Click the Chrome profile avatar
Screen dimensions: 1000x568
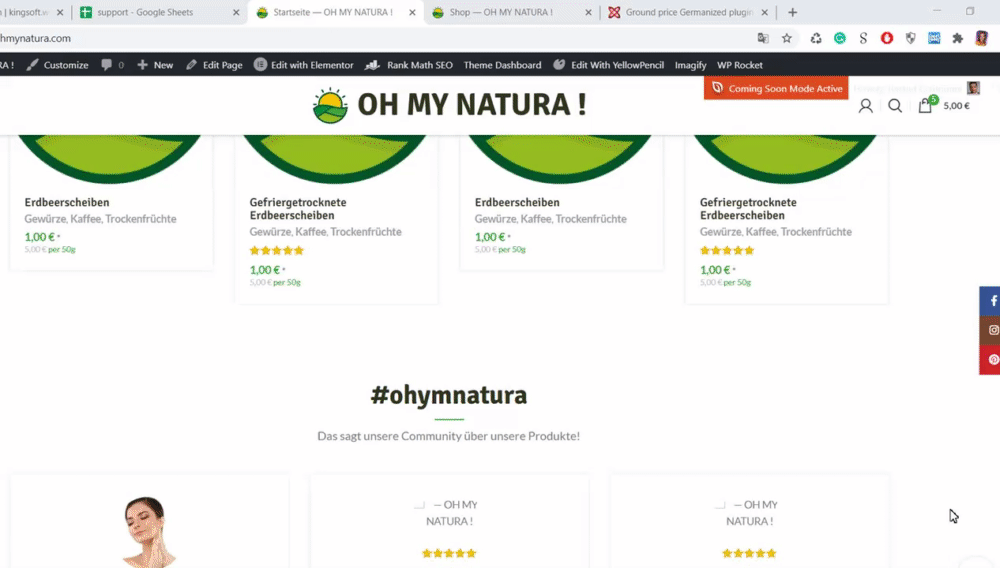pyautogui.click(x=982, y=38)
